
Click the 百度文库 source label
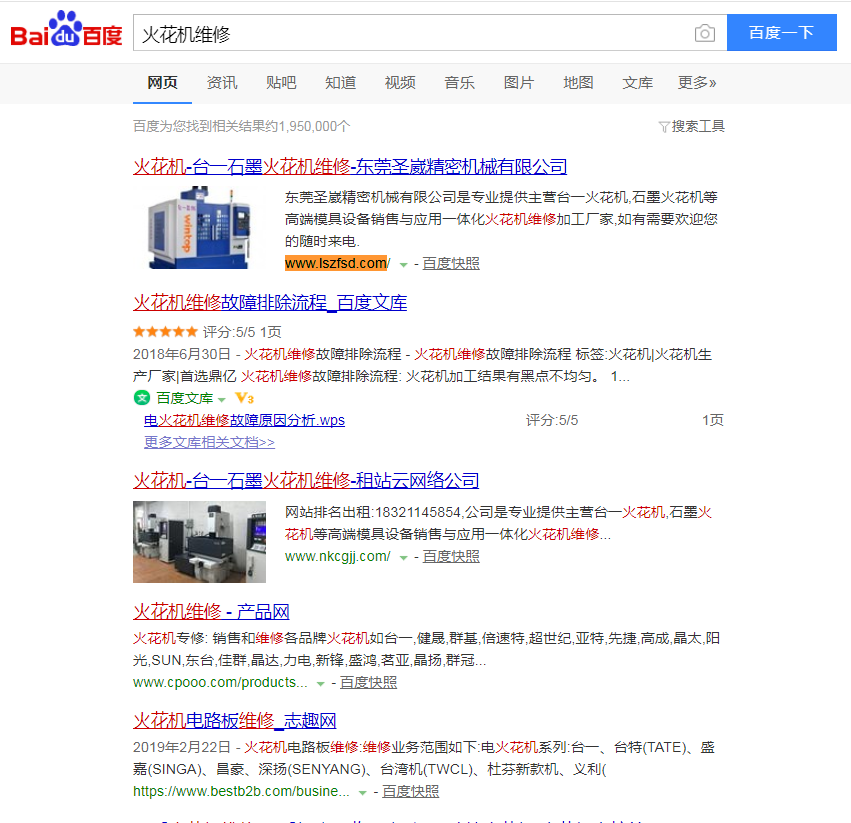(185, 398)
